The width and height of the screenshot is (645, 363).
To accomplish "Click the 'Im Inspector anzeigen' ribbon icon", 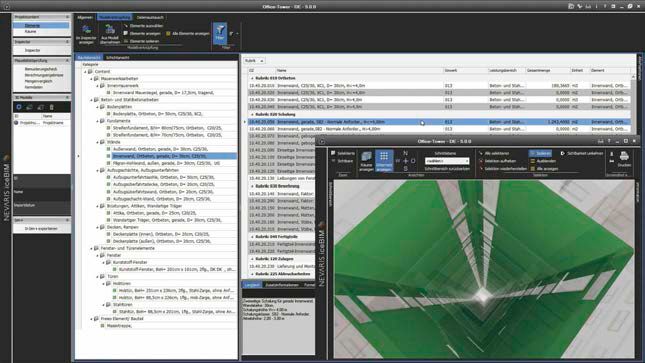I will (86, 34).
